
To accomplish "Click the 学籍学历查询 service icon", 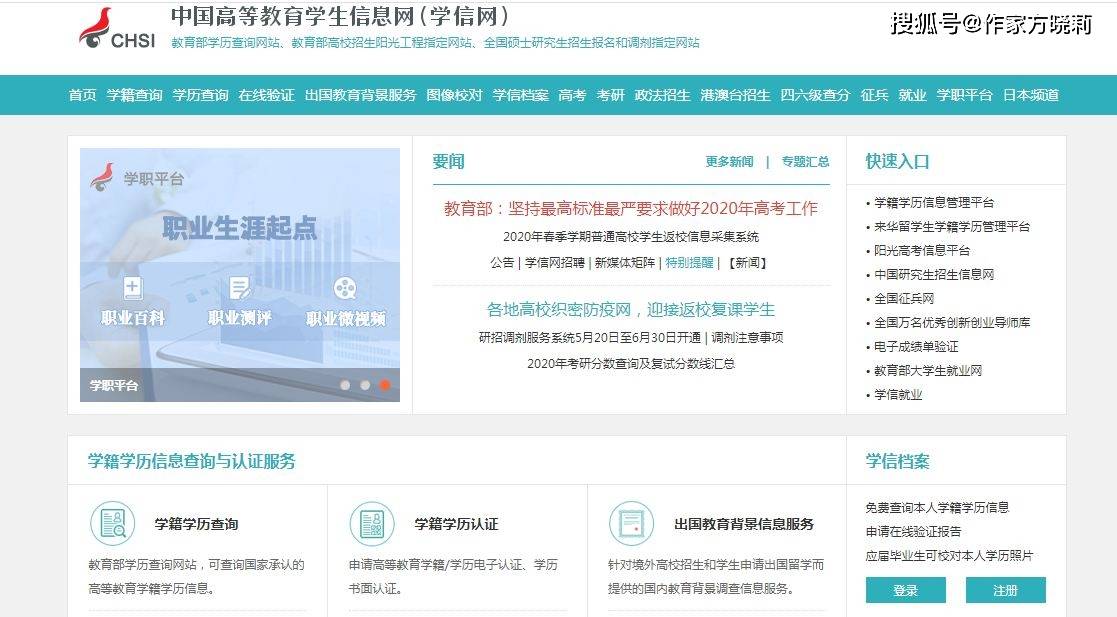I will [x=113, y=524].
